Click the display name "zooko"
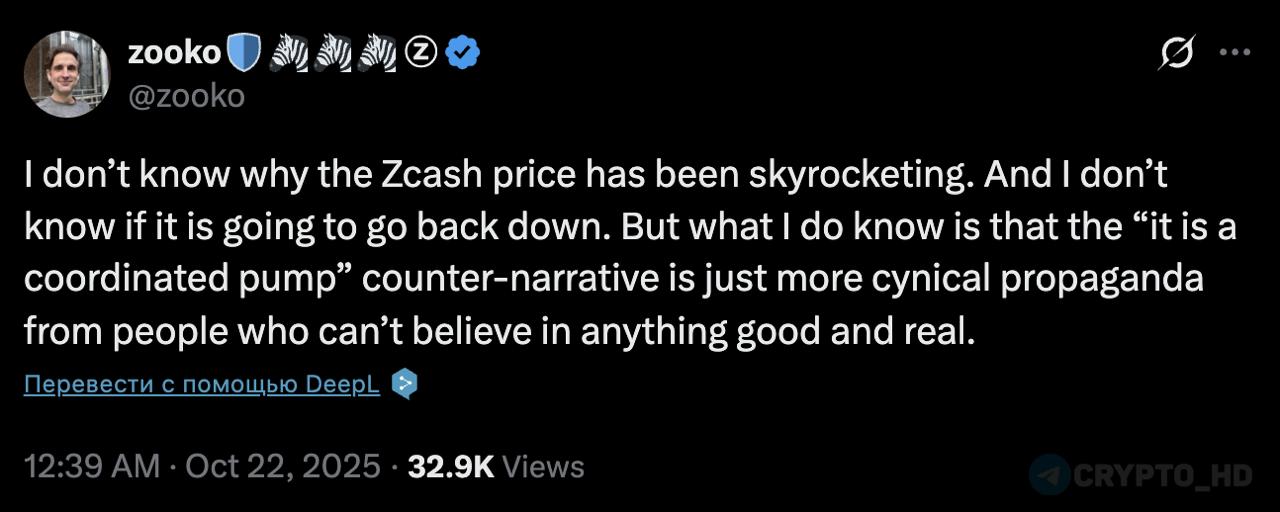 tap(172, 55)
